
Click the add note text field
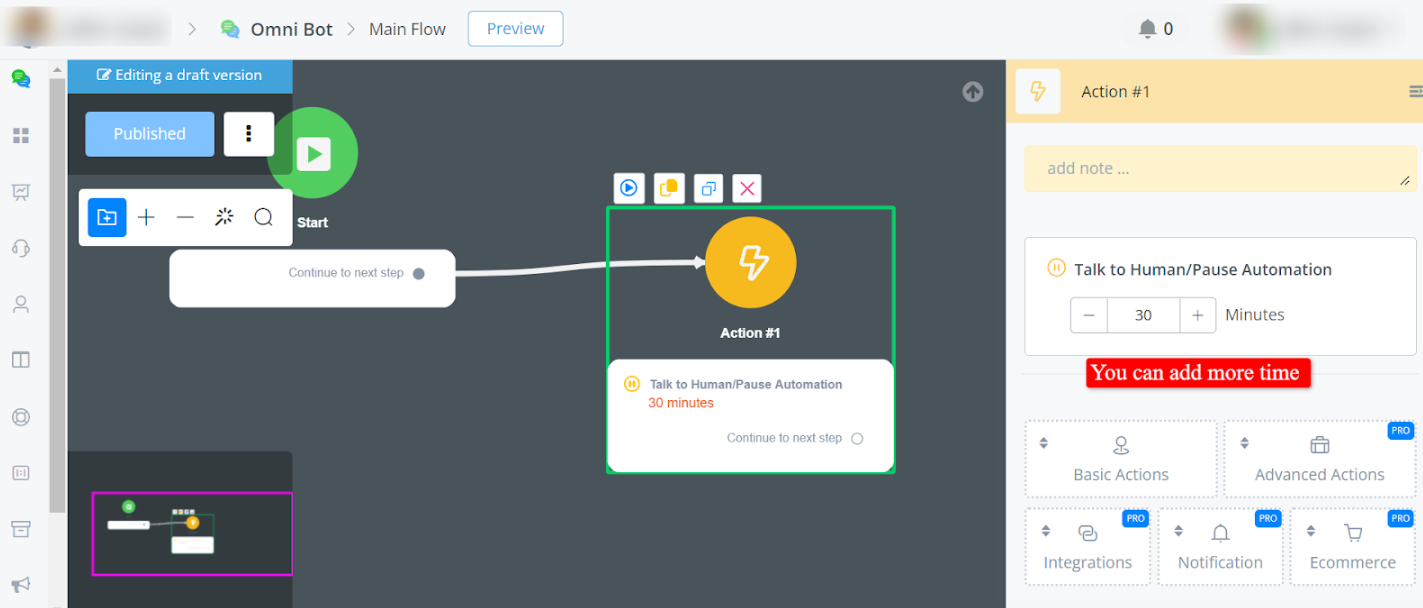(x=1219, y=169)
